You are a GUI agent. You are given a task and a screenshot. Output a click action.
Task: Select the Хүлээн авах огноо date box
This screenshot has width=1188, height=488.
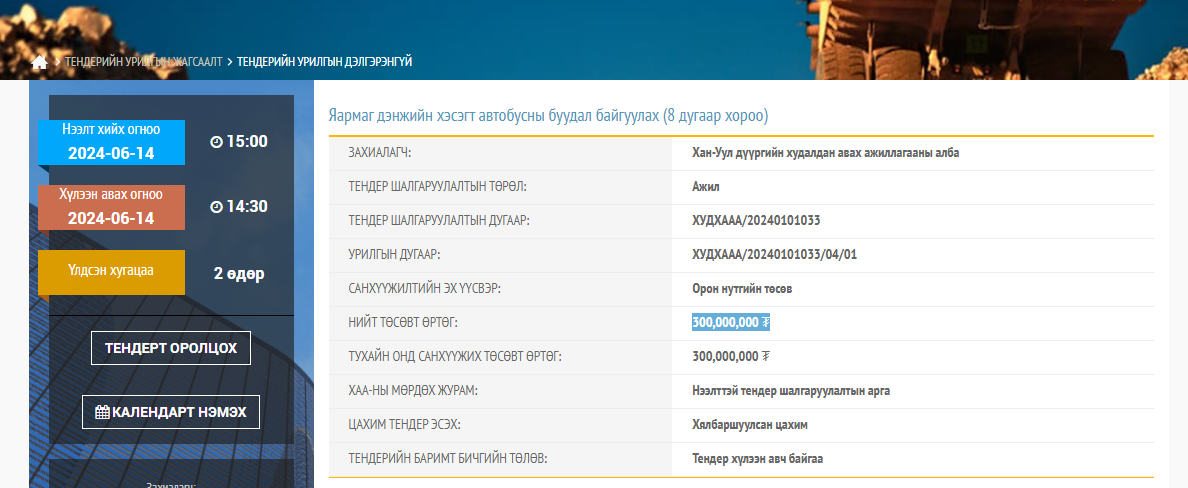[111, 207]
